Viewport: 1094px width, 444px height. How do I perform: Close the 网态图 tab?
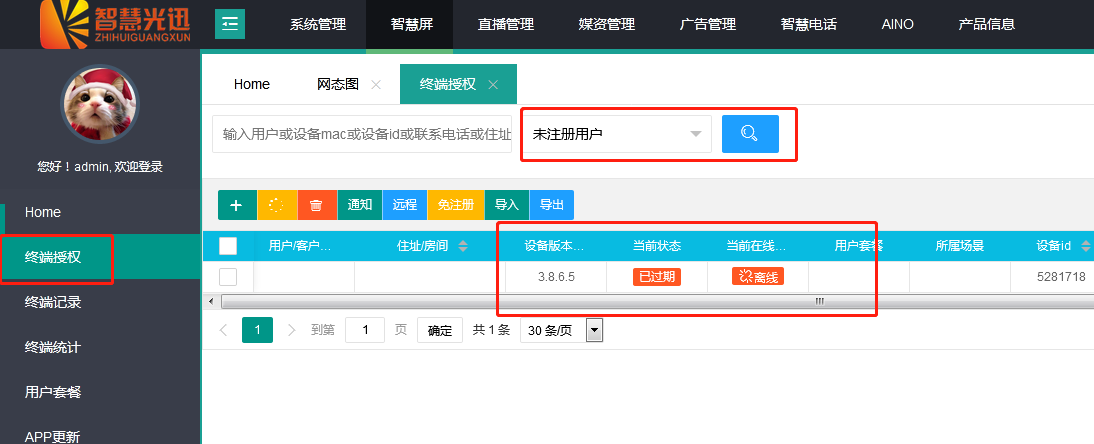click(x=376, y=85)
